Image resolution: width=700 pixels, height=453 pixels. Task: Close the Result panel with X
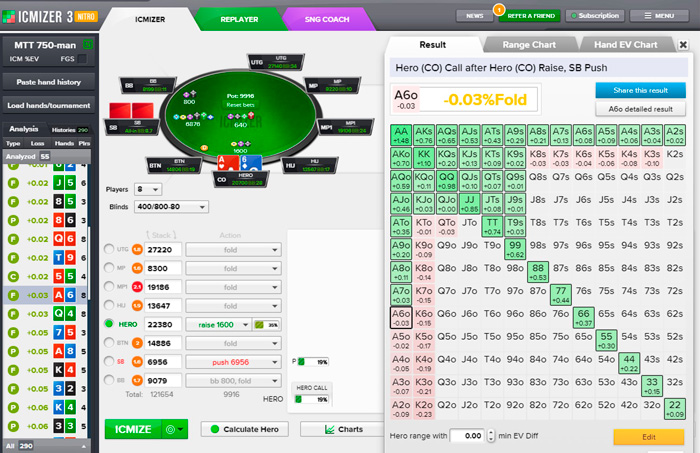click(x=683, y=45)
